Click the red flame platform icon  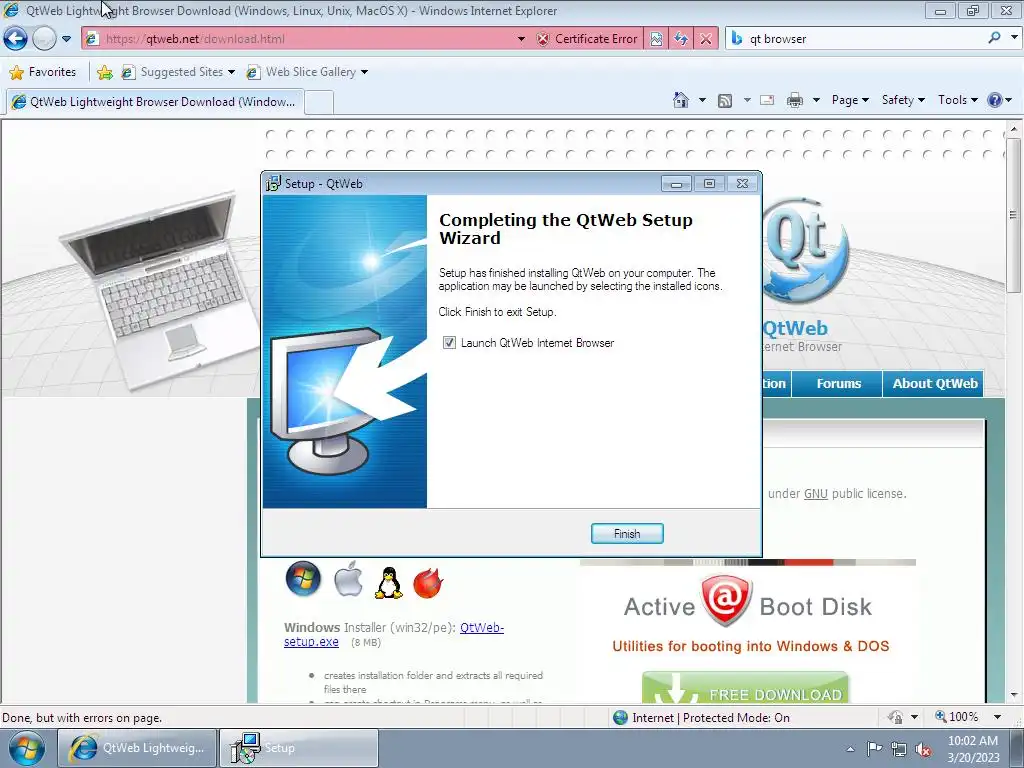(428, 583)
